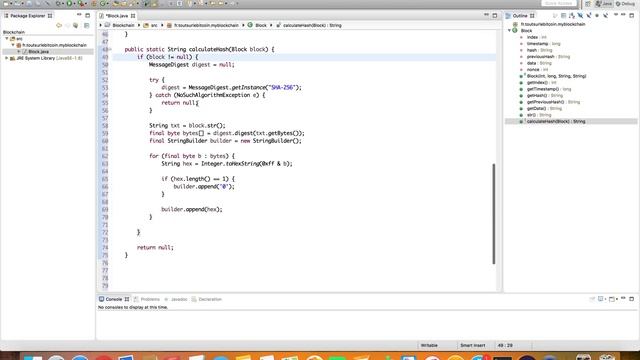
Task: Collapse the fr.toutsurlebitcoin.myblockchain package node
Action: point(13,45)
